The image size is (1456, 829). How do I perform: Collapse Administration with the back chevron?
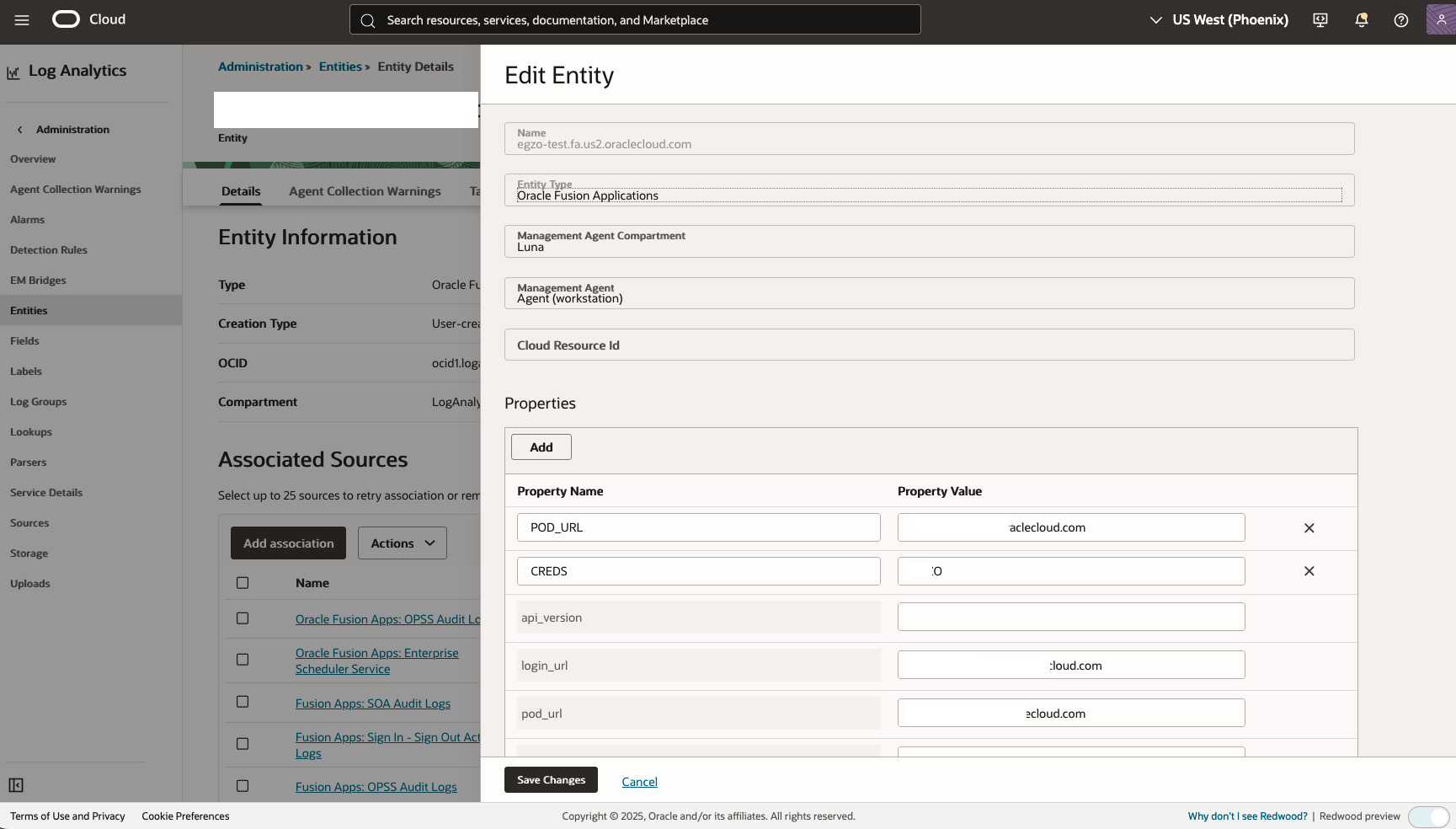19,129
